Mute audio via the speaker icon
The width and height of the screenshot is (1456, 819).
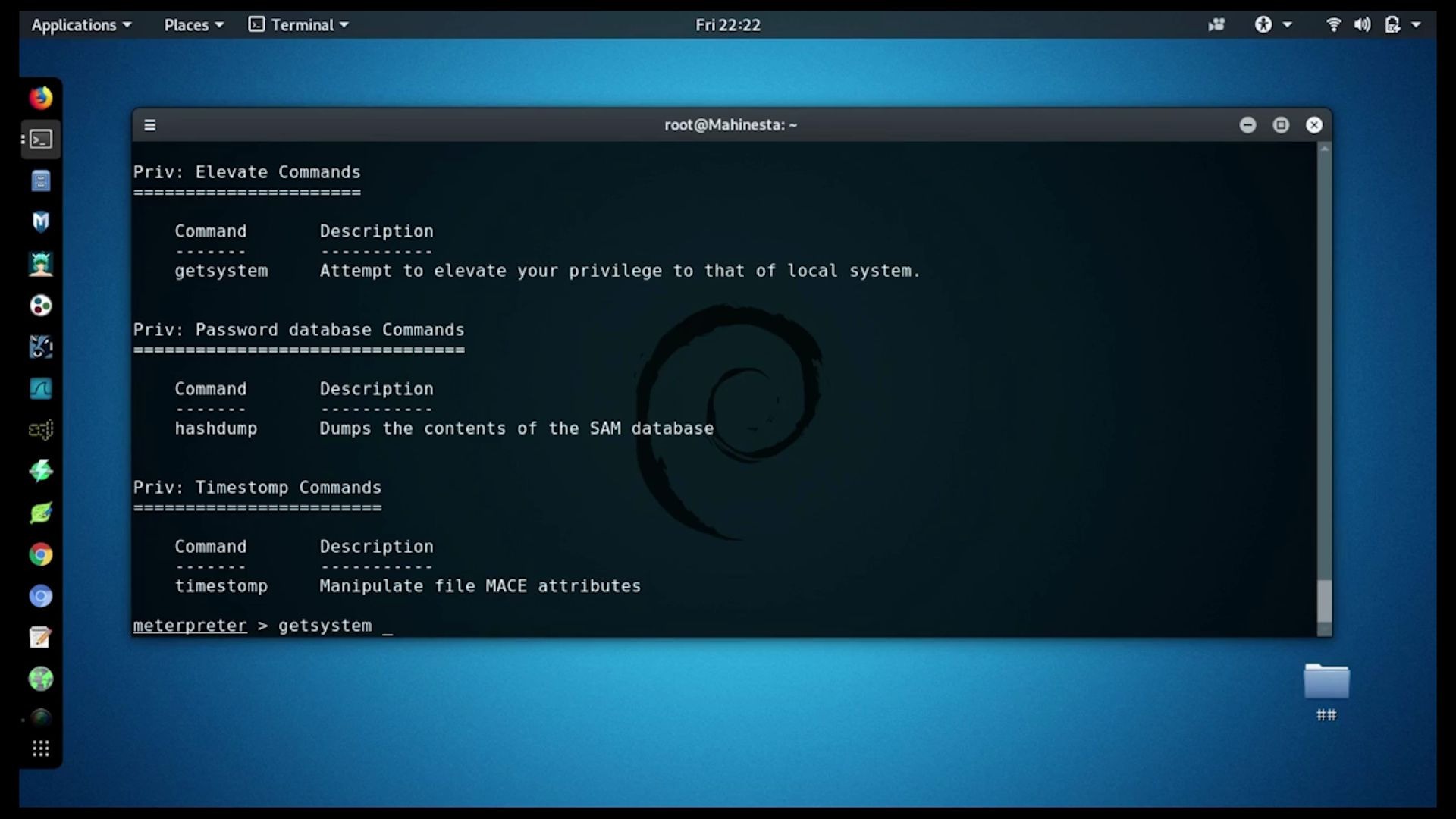pos(1362,24)
